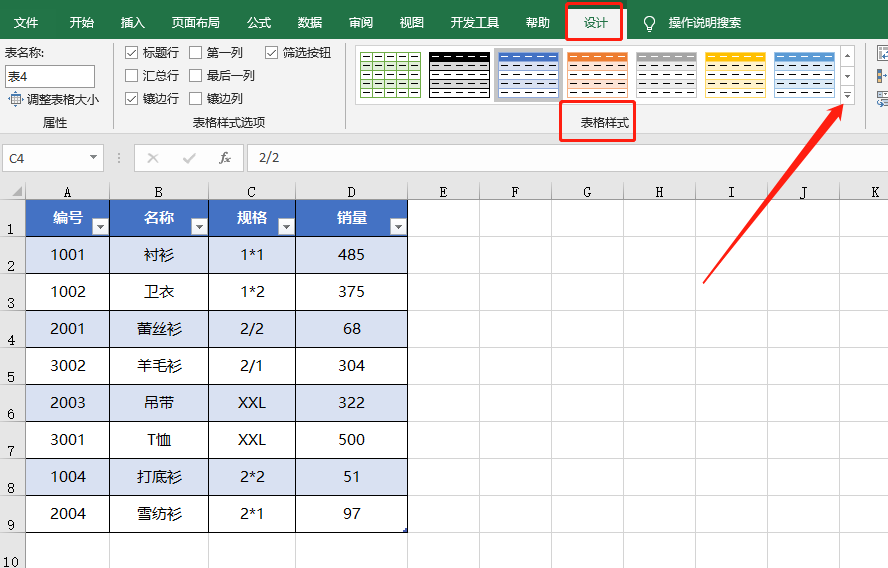Enable the 第一列 first column checkbox
Screen dimensions: 888x568
point(195,53)
